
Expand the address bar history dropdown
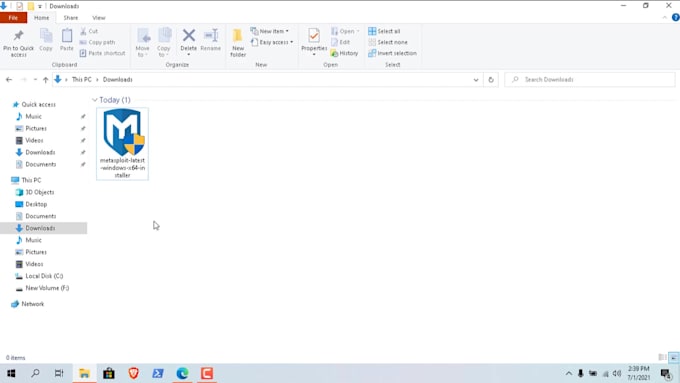(476, 80)
